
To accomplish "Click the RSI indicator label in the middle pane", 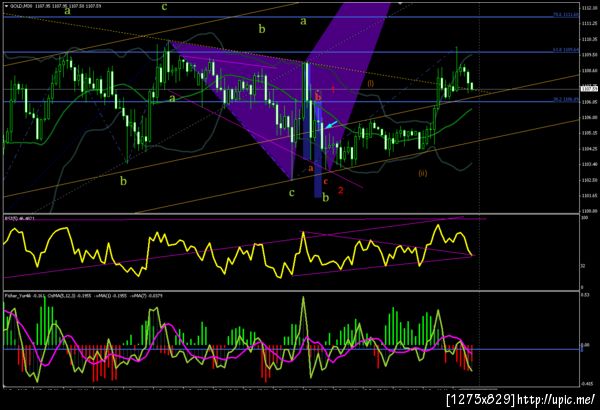I will pyautogui.click(x=20, y=218).
